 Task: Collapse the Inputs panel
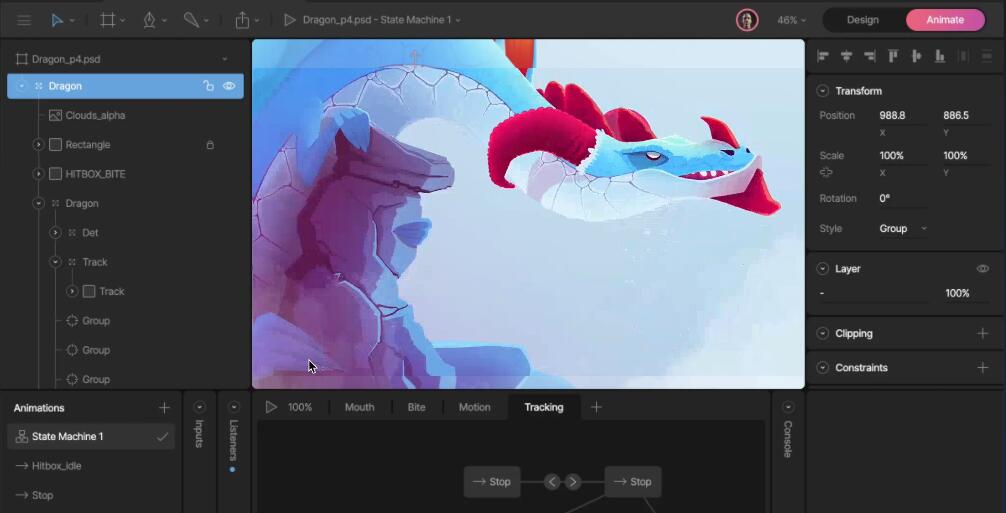(200, 407)
